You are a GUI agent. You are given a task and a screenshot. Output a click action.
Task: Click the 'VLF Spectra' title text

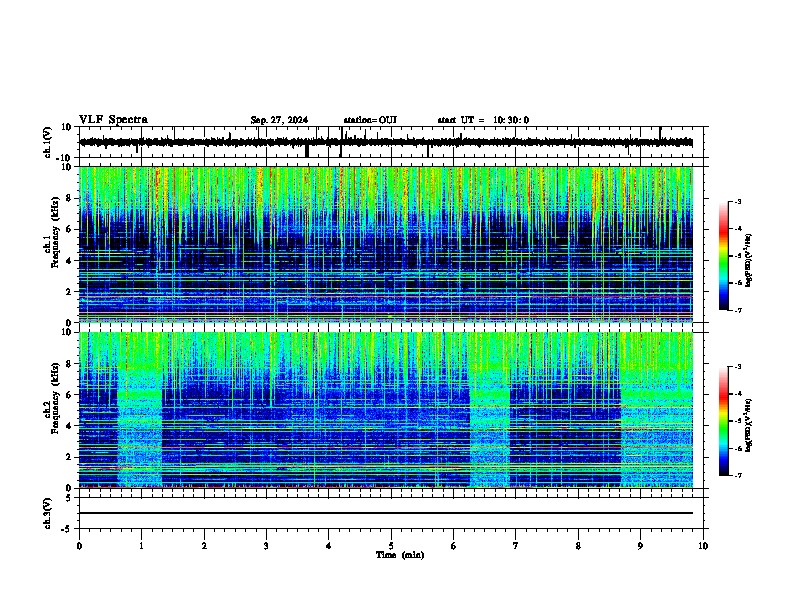(x=113, y=120)
